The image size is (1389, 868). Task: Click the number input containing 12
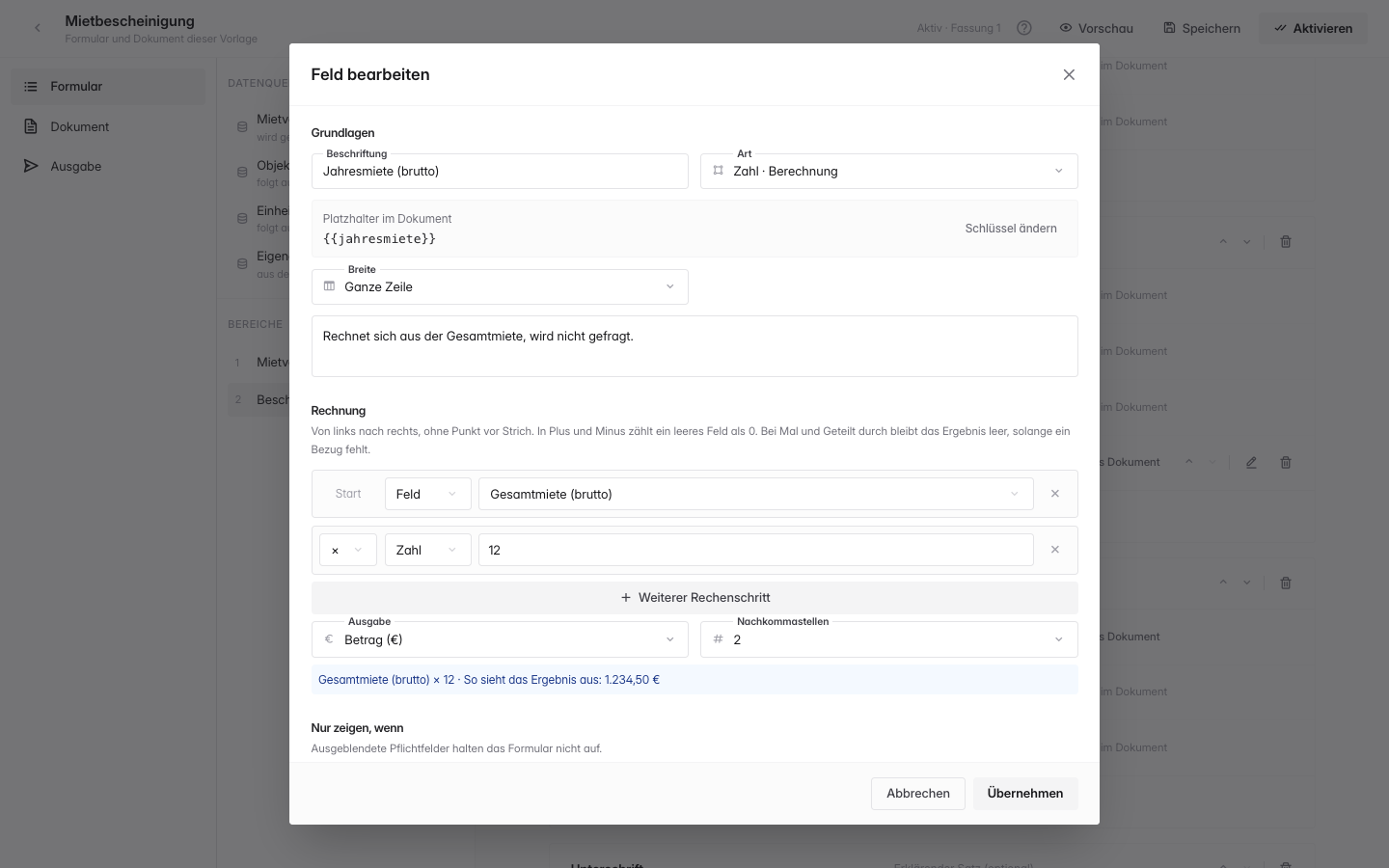[755, 550]
